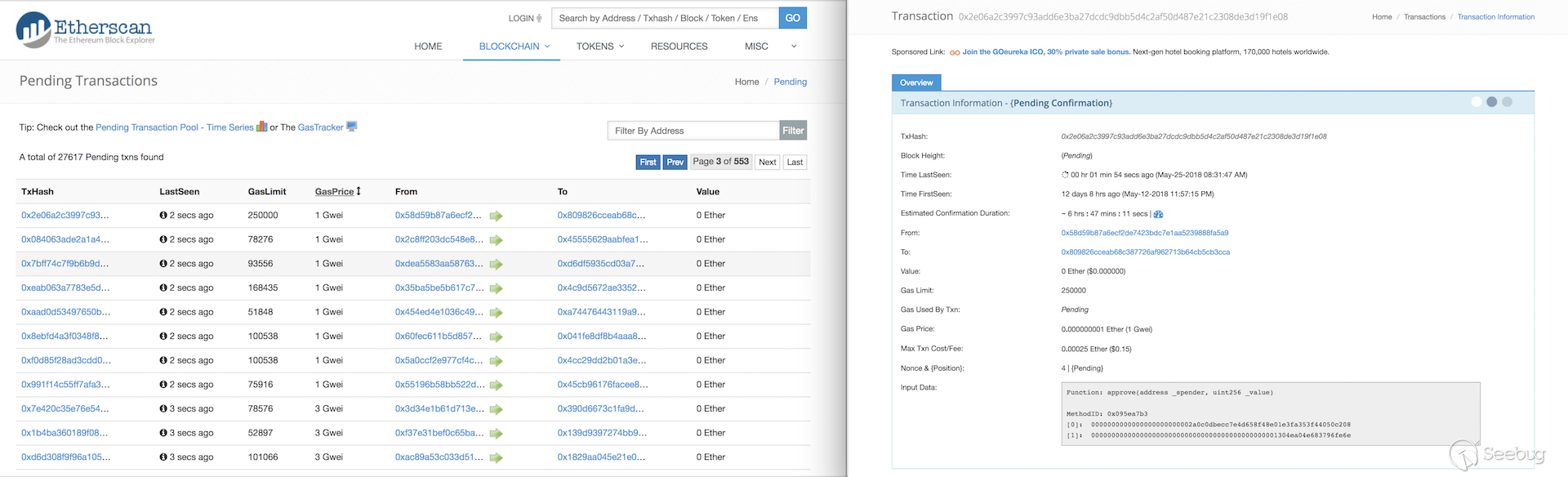Go to the HOME menu item
Screen dimensions: 1568x477
point(428,47)
